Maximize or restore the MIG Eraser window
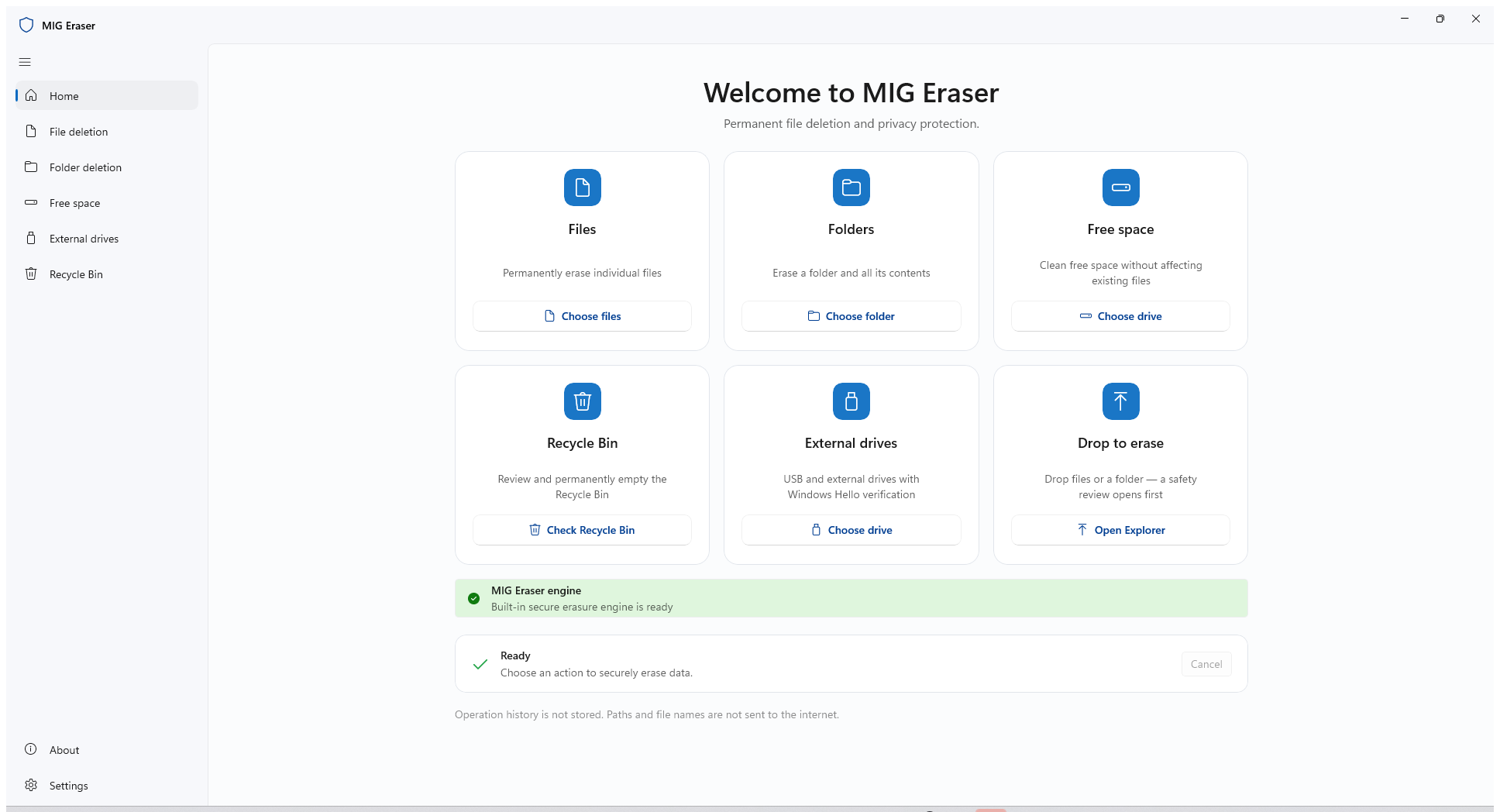 point(1440,19)
